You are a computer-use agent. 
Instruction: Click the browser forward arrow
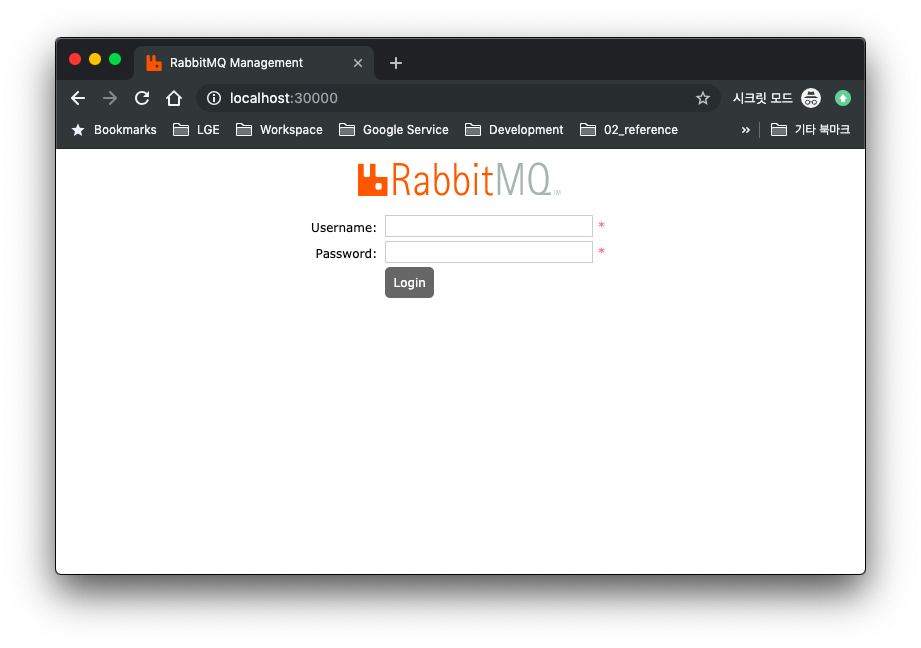110,98
